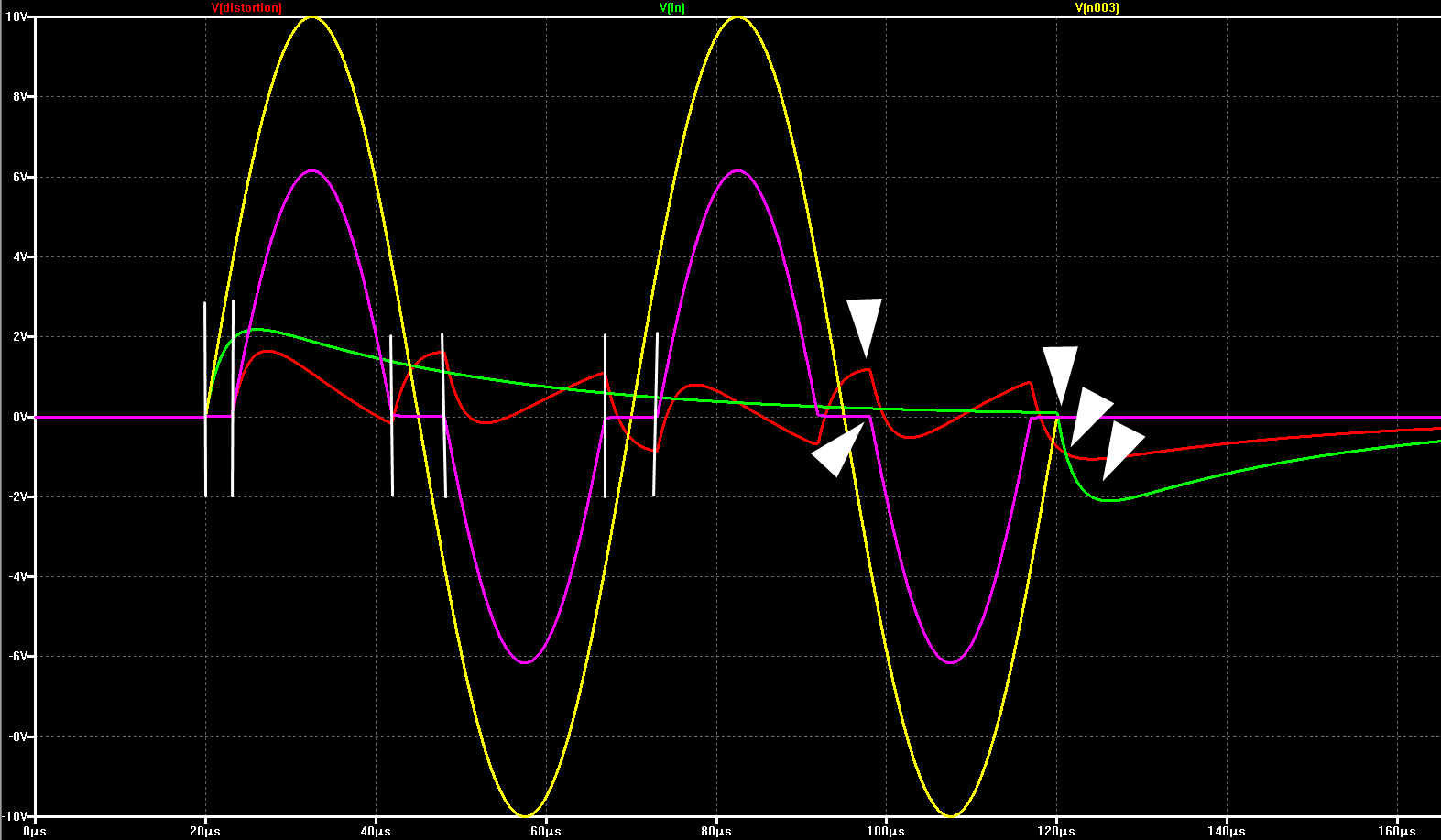This screenshot has height=840, width=1441.
Task: Click the -10V label at the axis bottom
Action: pos(15,816)
